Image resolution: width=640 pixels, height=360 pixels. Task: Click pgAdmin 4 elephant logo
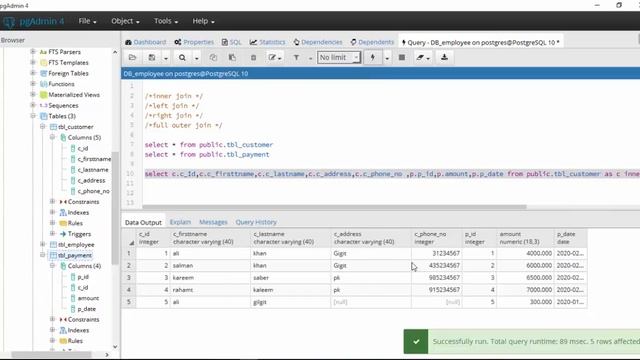[x=9, y=21]
